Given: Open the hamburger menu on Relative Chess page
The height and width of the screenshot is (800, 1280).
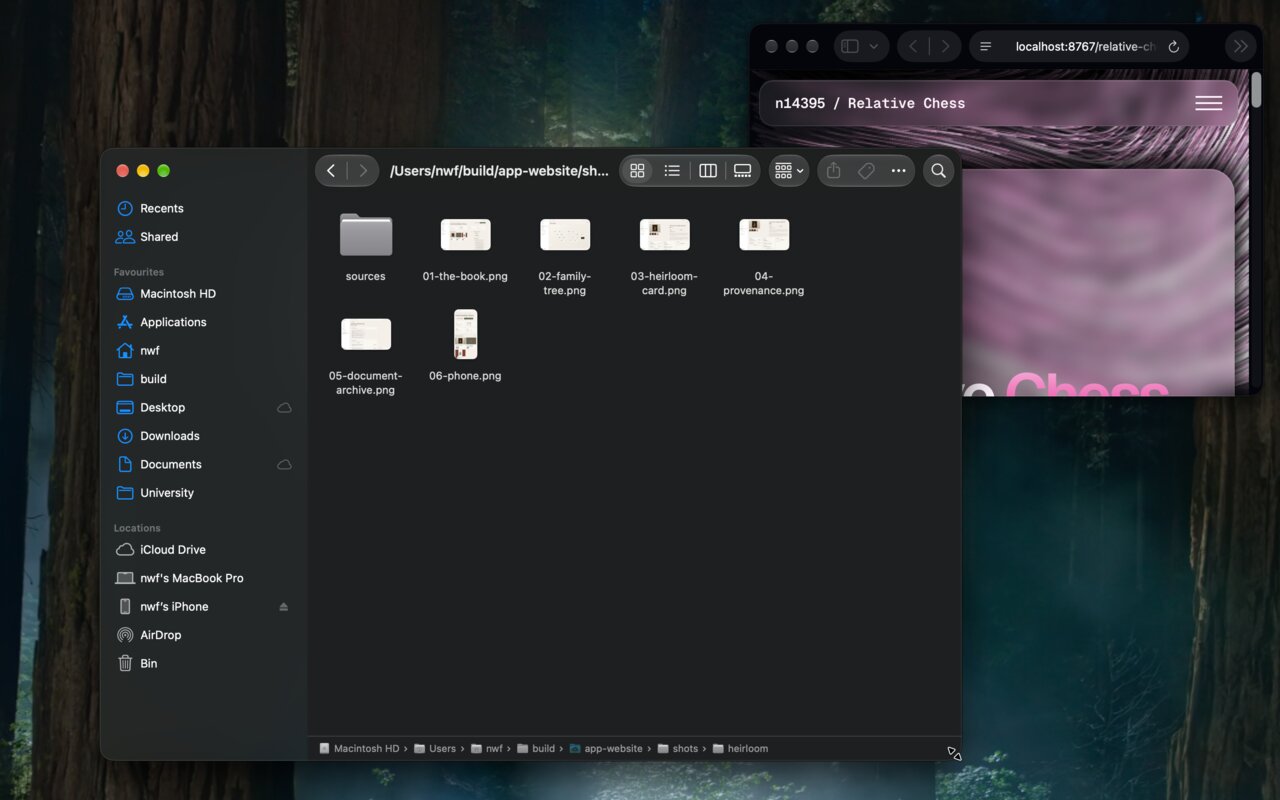Looking at the screenshot, I should [1209, 103].
